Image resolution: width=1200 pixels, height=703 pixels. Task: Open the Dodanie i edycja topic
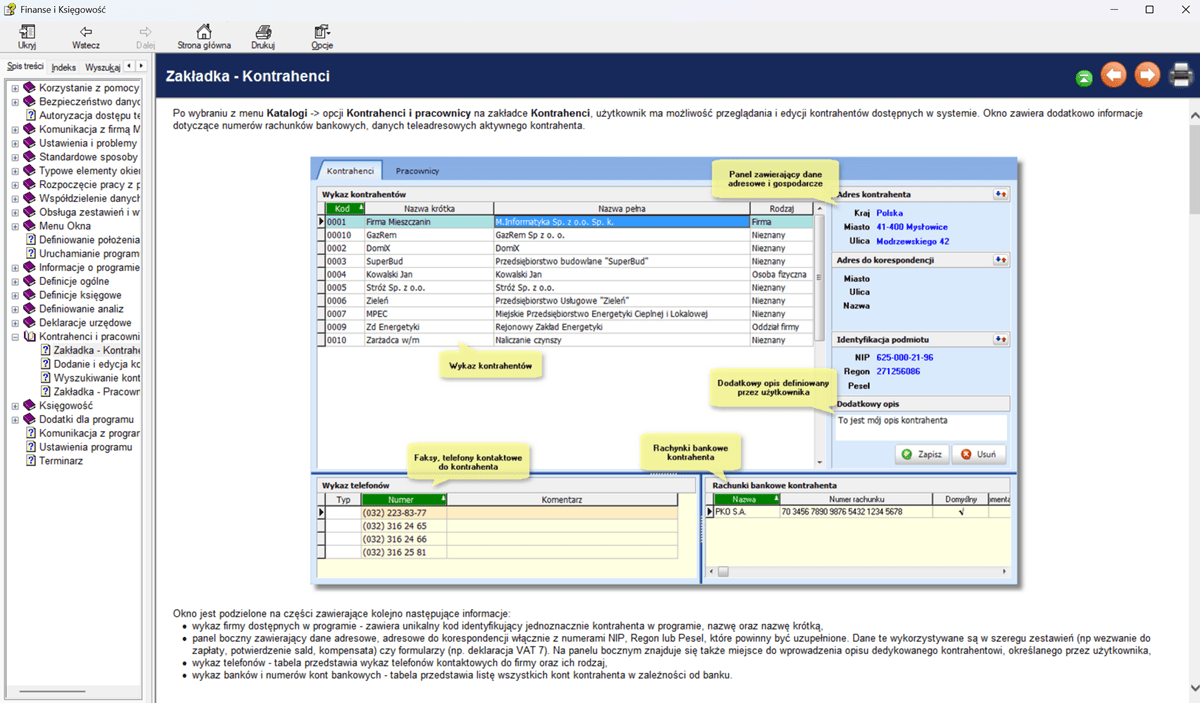click(96, 365)
